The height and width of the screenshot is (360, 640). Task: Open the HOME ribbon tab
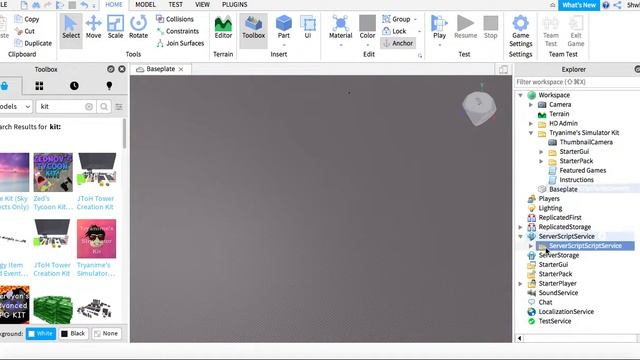click(x=114, y=4)
